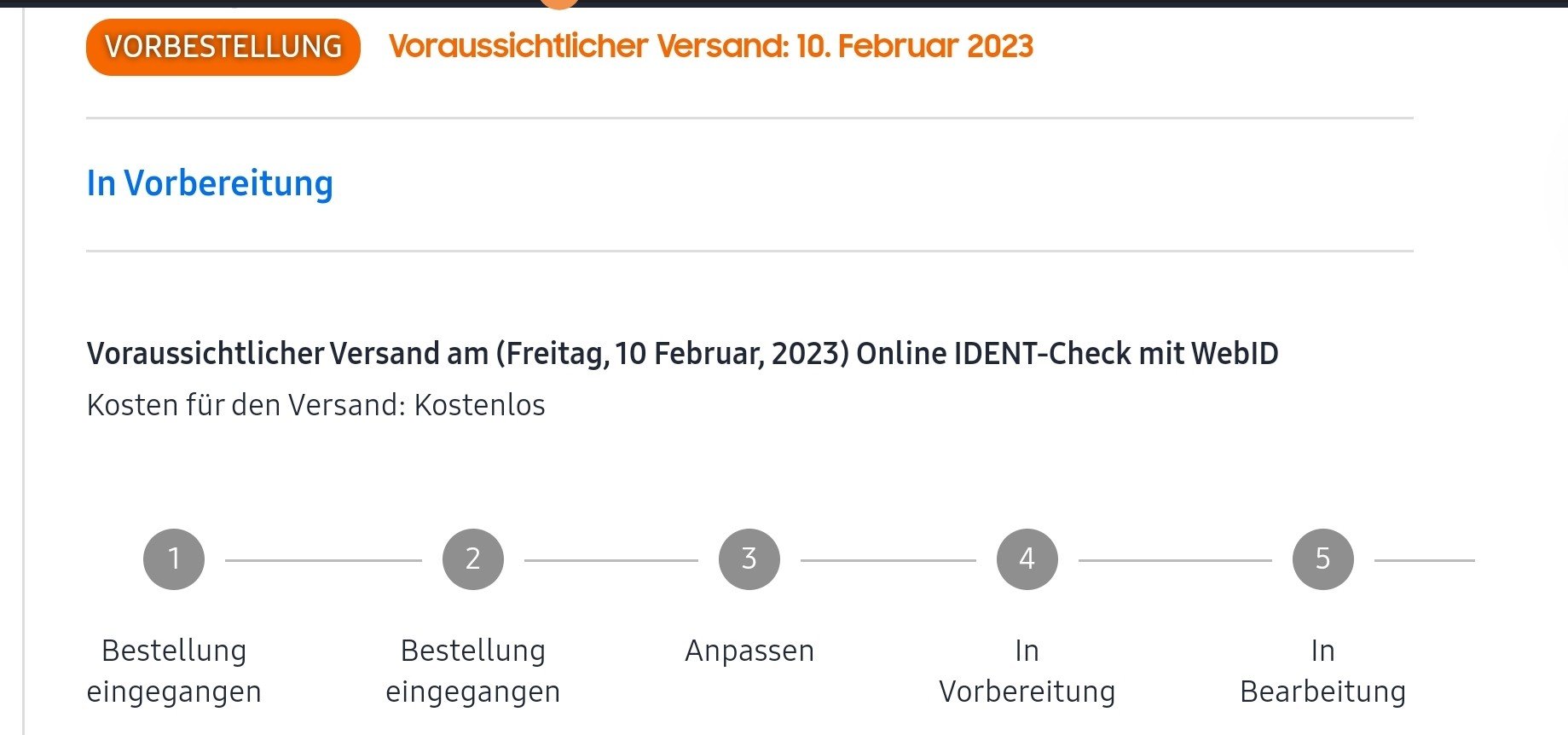Click first Bestellung eingegangen label under step 1
This screenshot has width=1568, height=735.
click(x=174, y=671)
